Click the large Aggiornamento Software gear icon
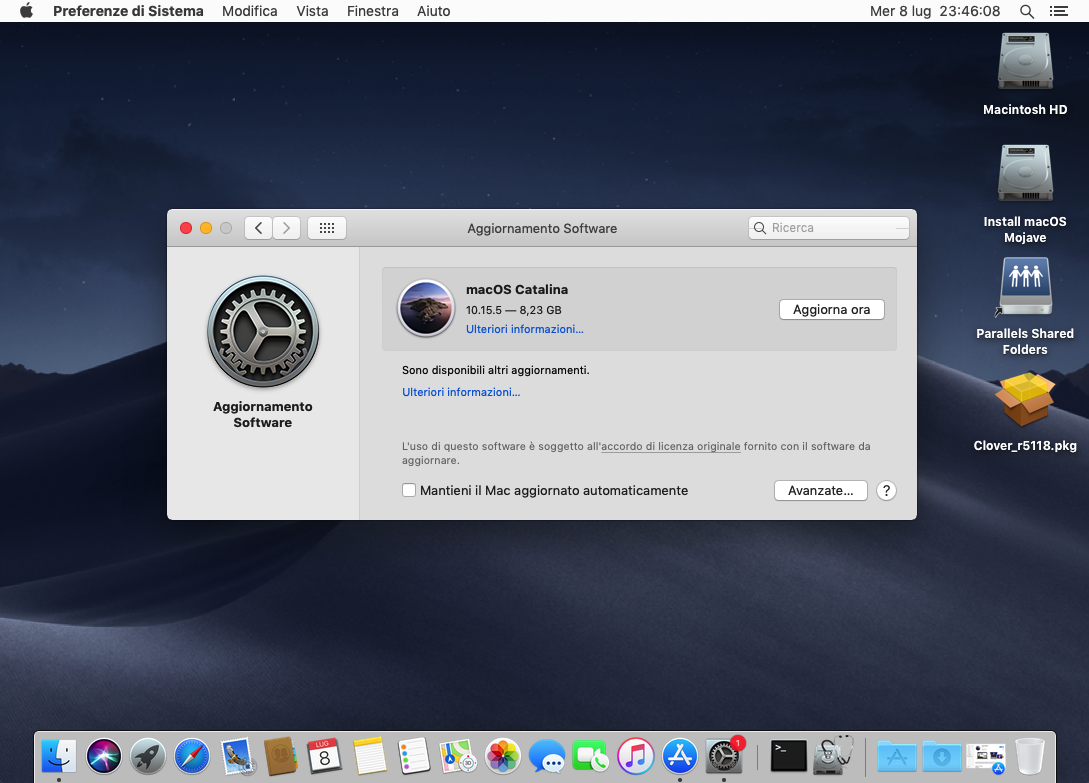 point(263,331)
